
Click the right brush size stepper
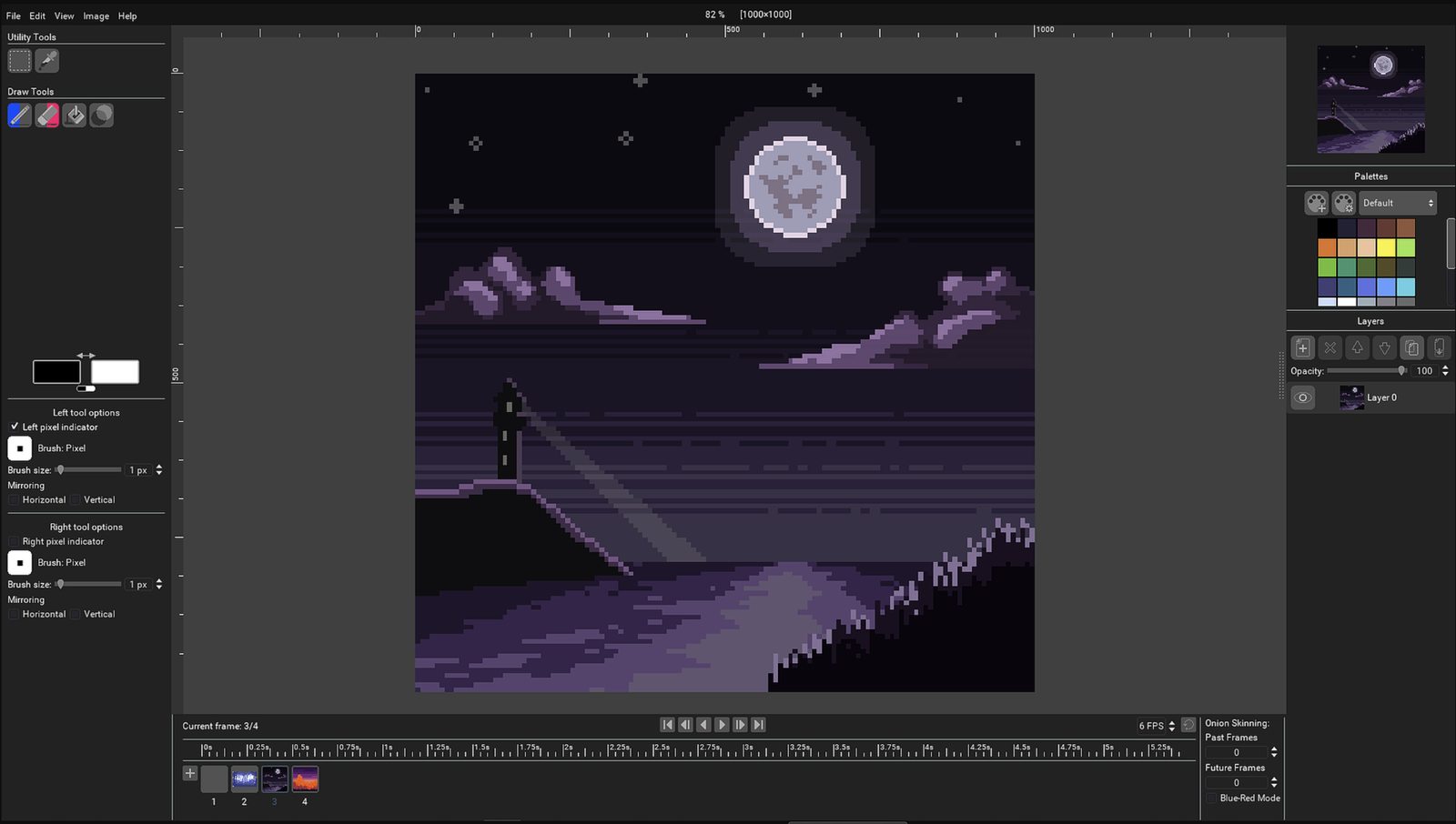point(159,584)
